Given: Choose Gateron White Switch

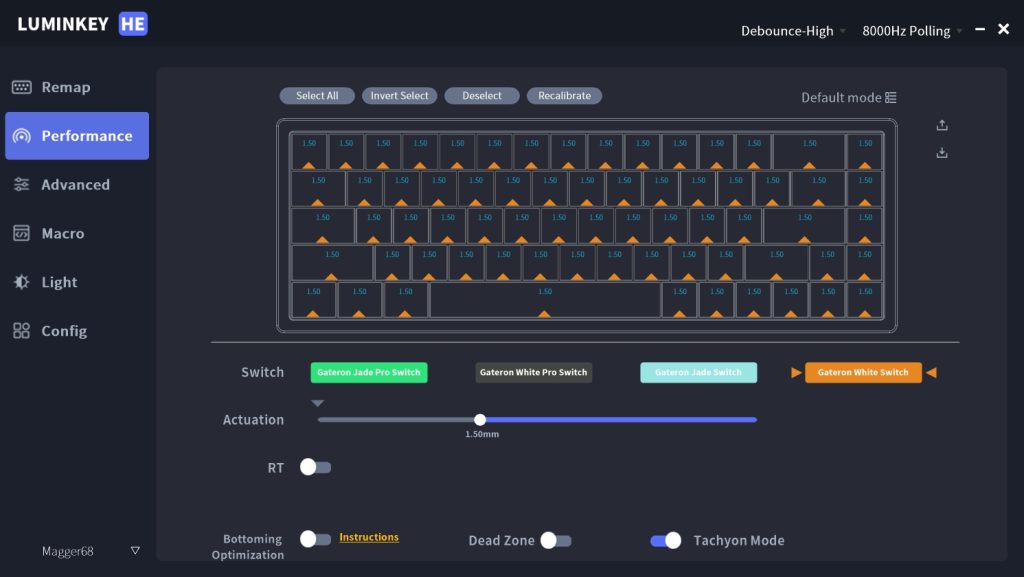Looking at the screenshot, I should [x=863, y=373].
